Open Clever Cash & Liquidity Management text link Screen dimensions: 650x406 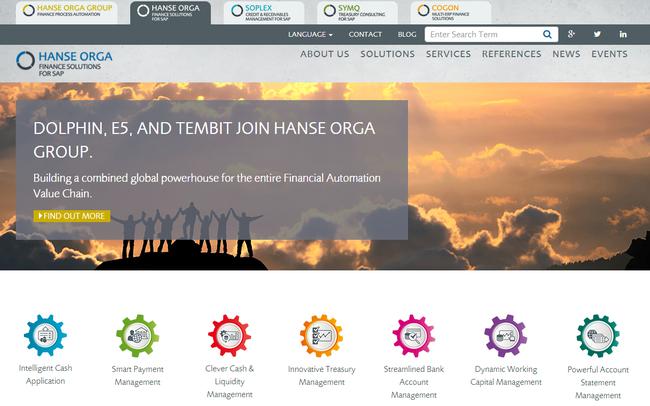click(229, 382)
